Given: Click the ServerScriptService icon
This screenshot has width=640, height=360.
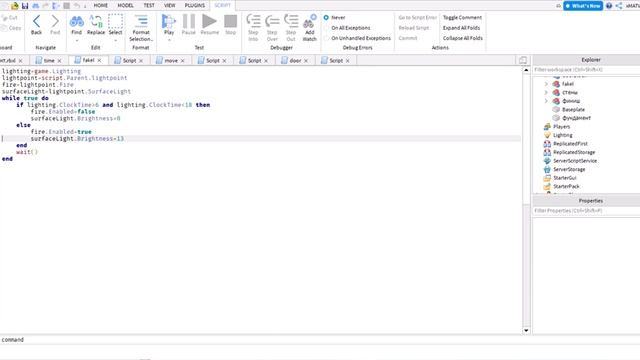Looking at the screenshot, I should tap(547, 161).
